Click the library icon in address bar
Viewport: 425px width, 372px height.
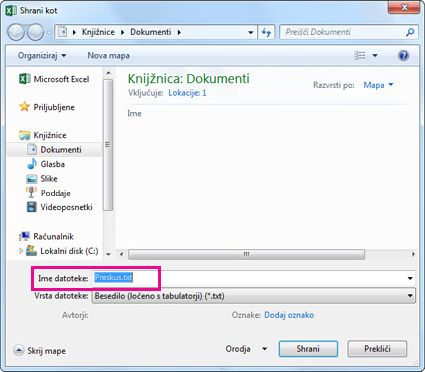click(x=62, y=32)
